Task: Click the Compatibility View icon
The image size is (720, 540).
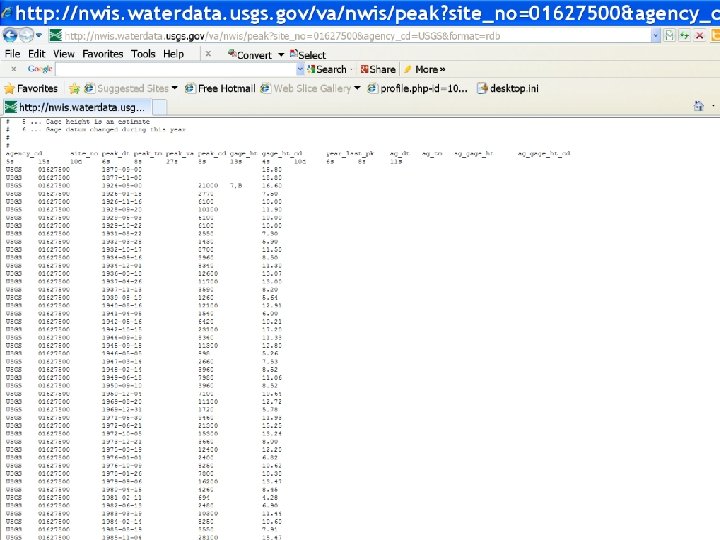Action: pyautogui.click(x=669, y=36)
